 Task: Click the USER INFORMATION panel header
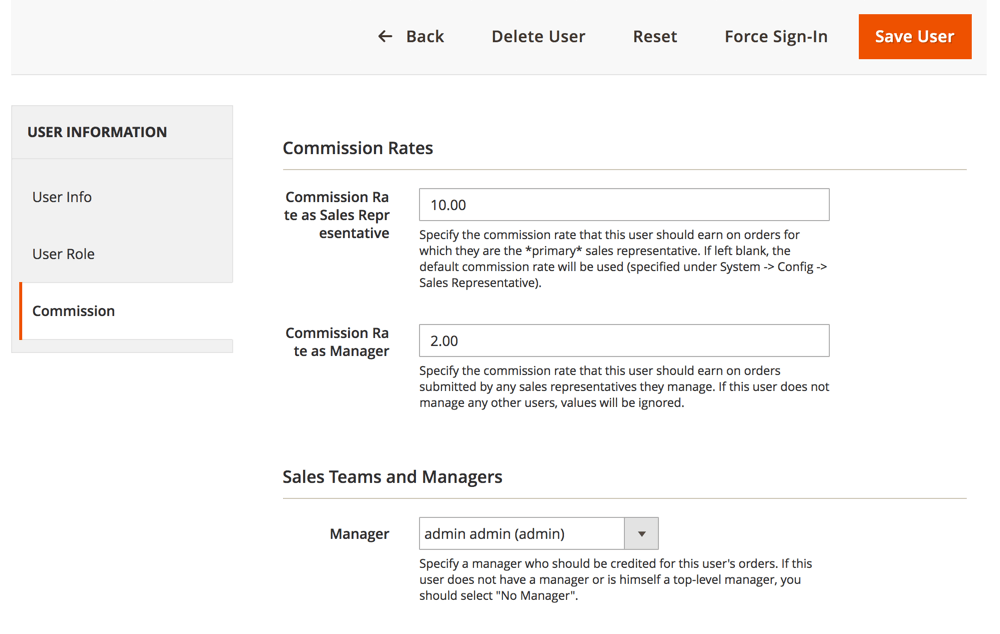[x=97, y=132]
